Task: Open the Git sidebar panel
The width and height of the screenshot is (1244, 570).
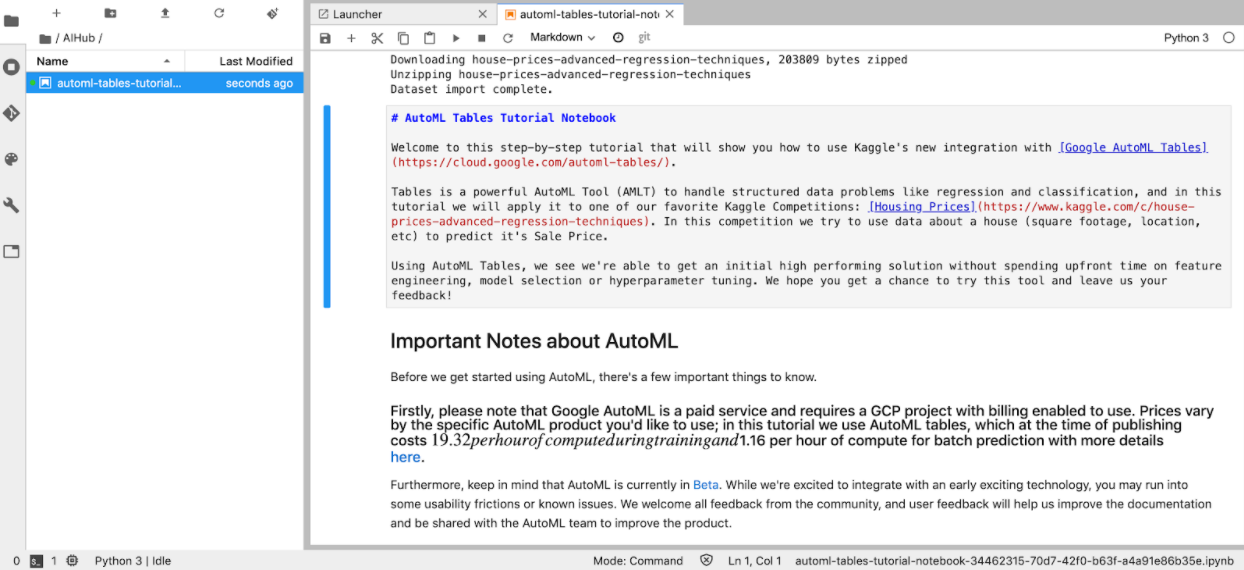Action: (x=11, y=113)
